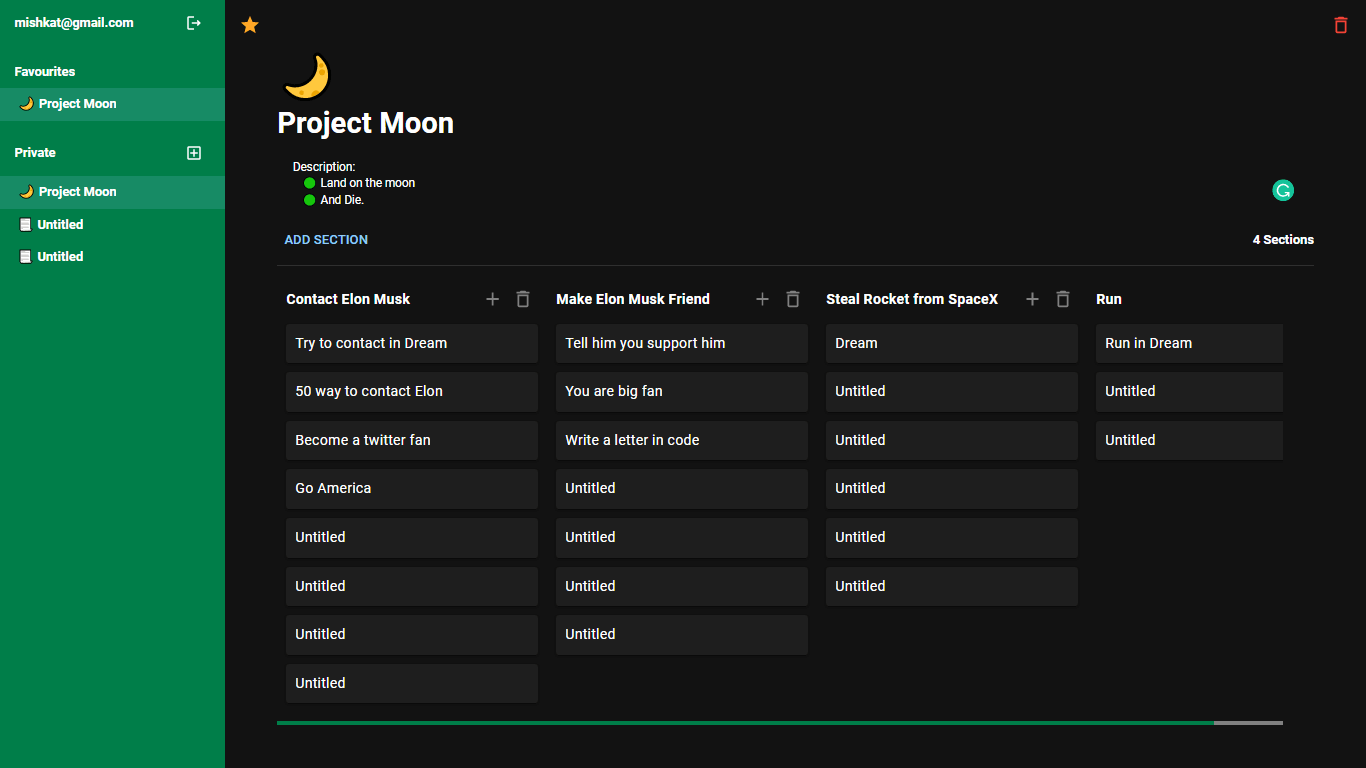Open the Tell him you support him card
Screen dimensions: 1366x768
[682, 343]
